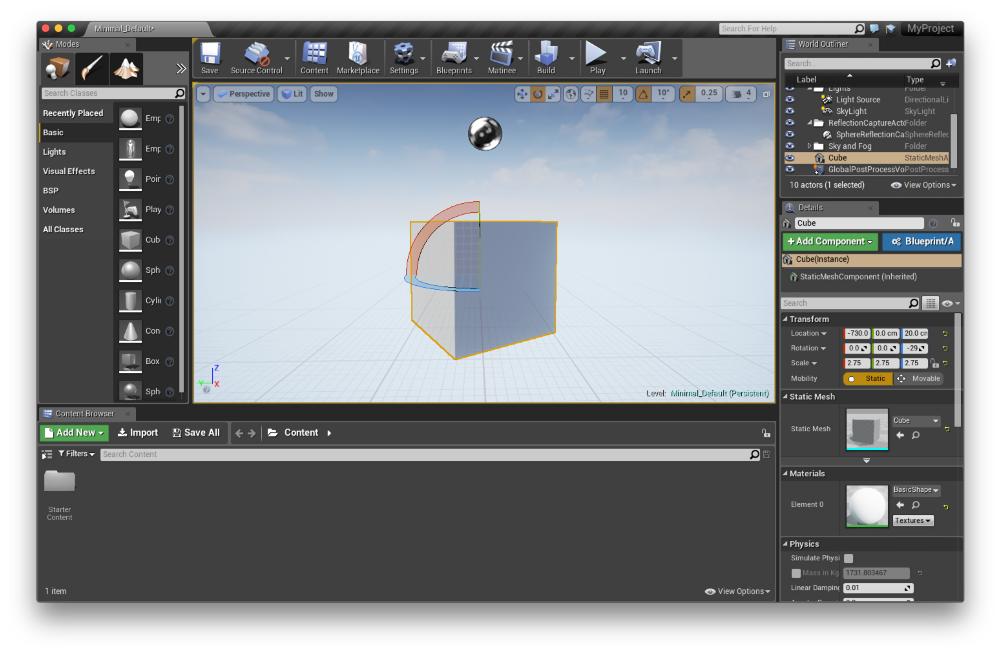Click the Static Mesh cube thumbnail
The height and width of the screenshot is (653, 1000).
(866, 430)
